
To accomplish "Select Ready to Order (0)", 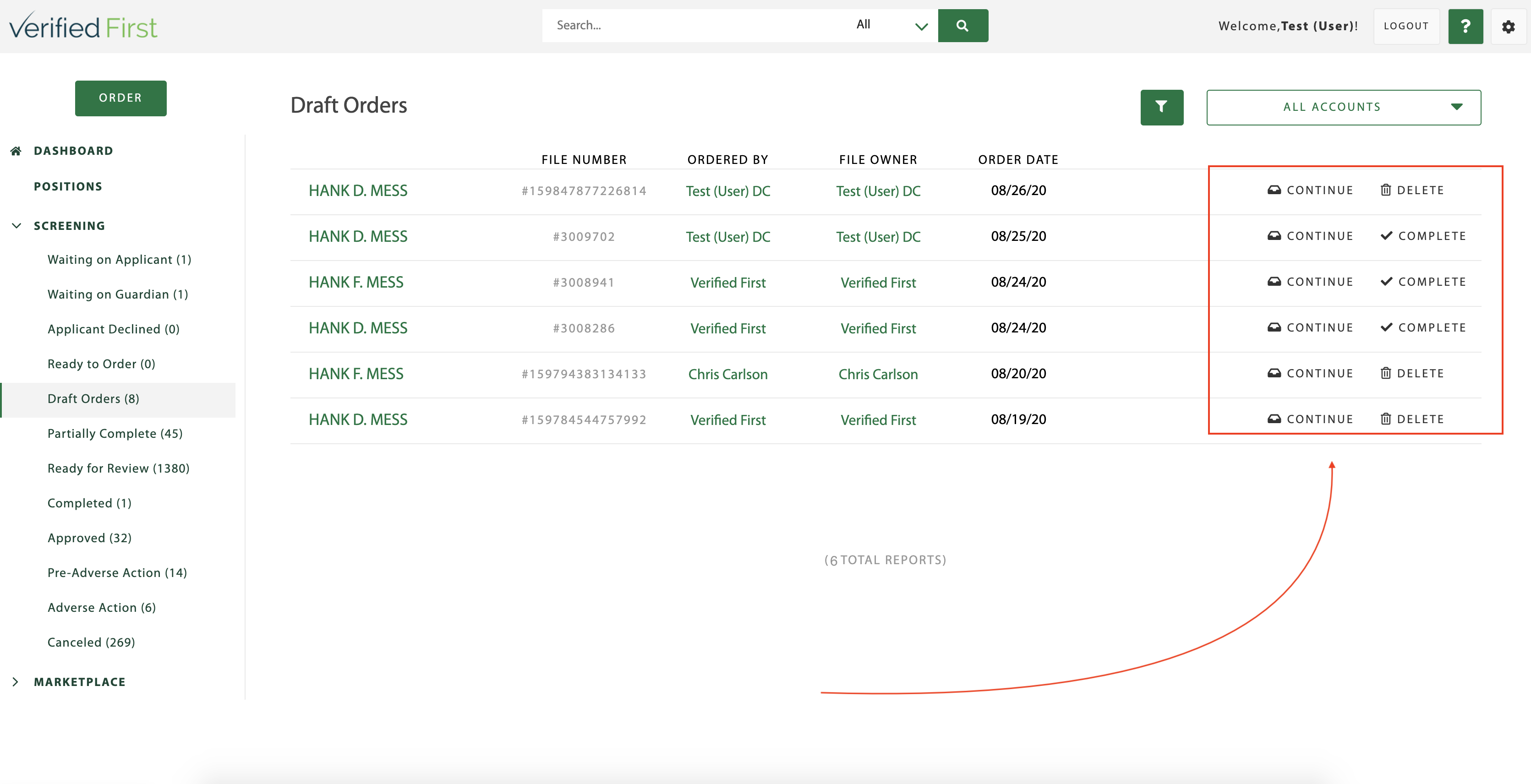I will (x=101, y=364).
